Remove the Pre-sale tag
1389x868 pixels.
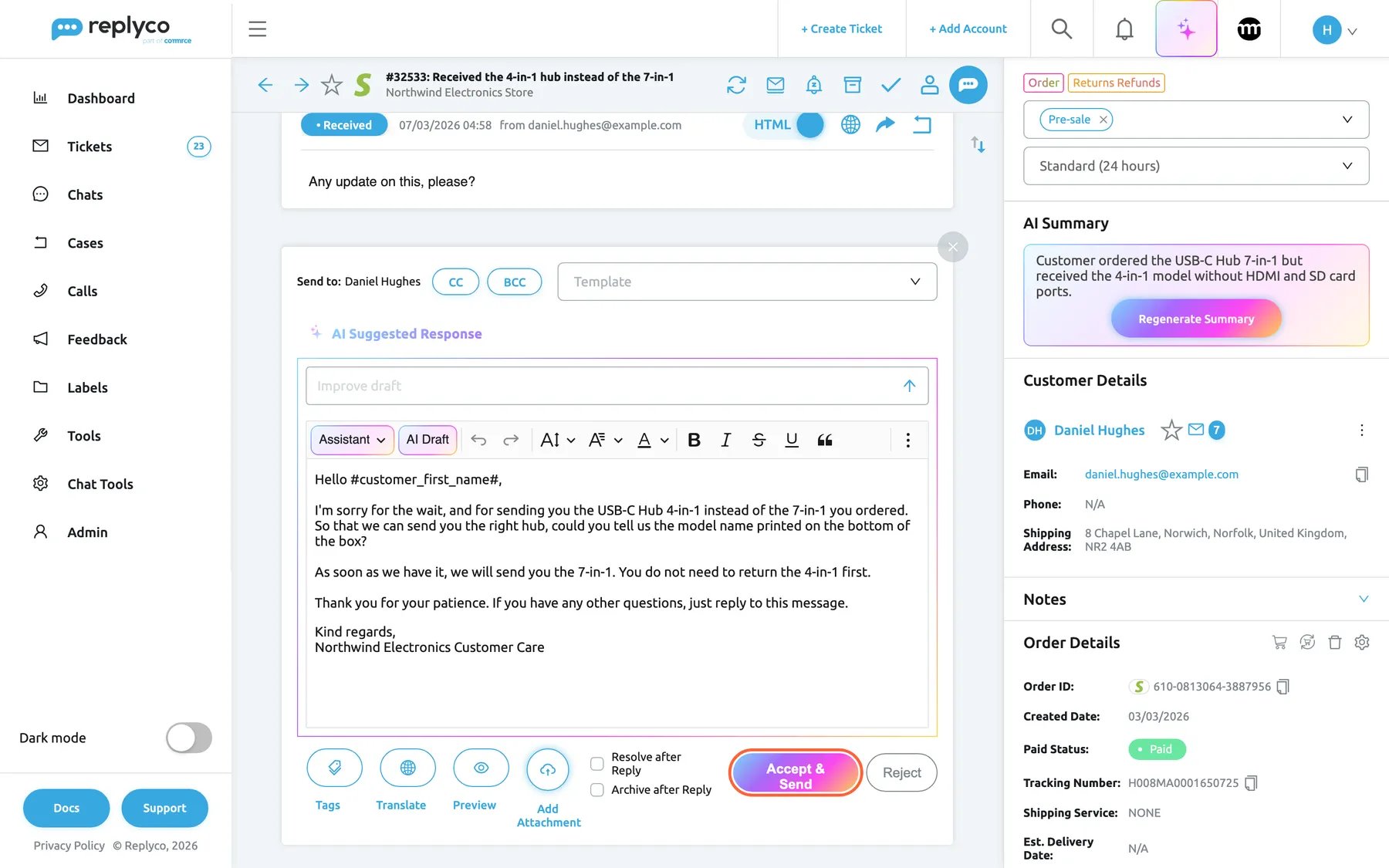1103,120
